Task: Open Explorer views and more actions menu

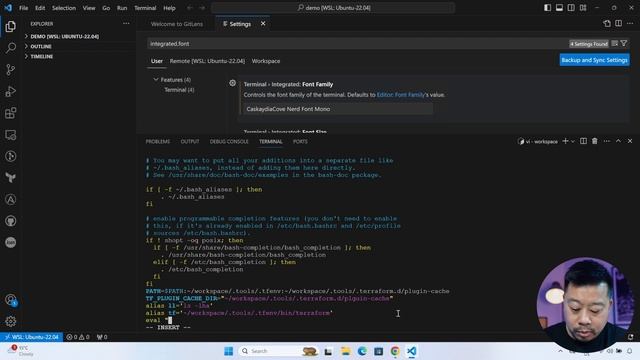Action: (x=126, y=24)
